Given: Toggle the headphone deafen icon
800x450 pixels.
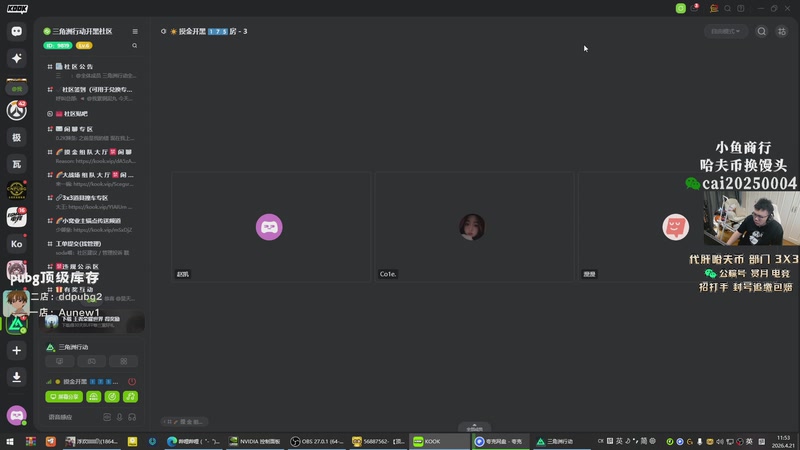Looking at the screenshot, I should (x=132, y=417).
